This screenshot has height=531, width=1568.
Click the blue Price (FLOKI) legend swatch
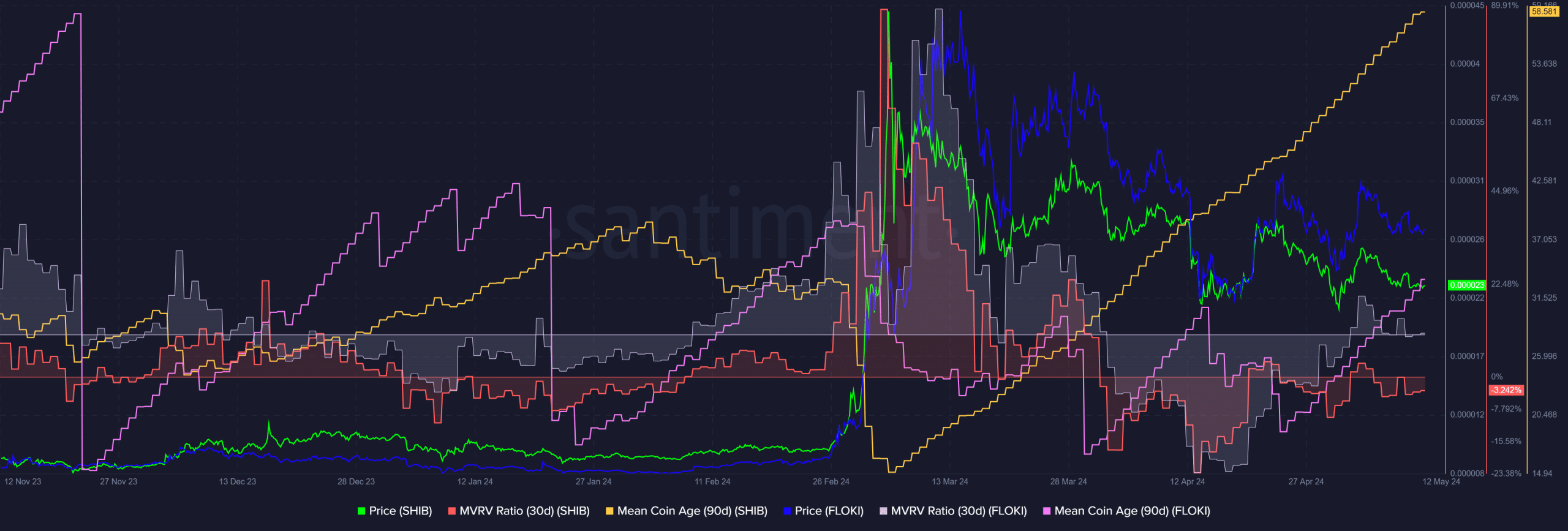tap(787, 511)
